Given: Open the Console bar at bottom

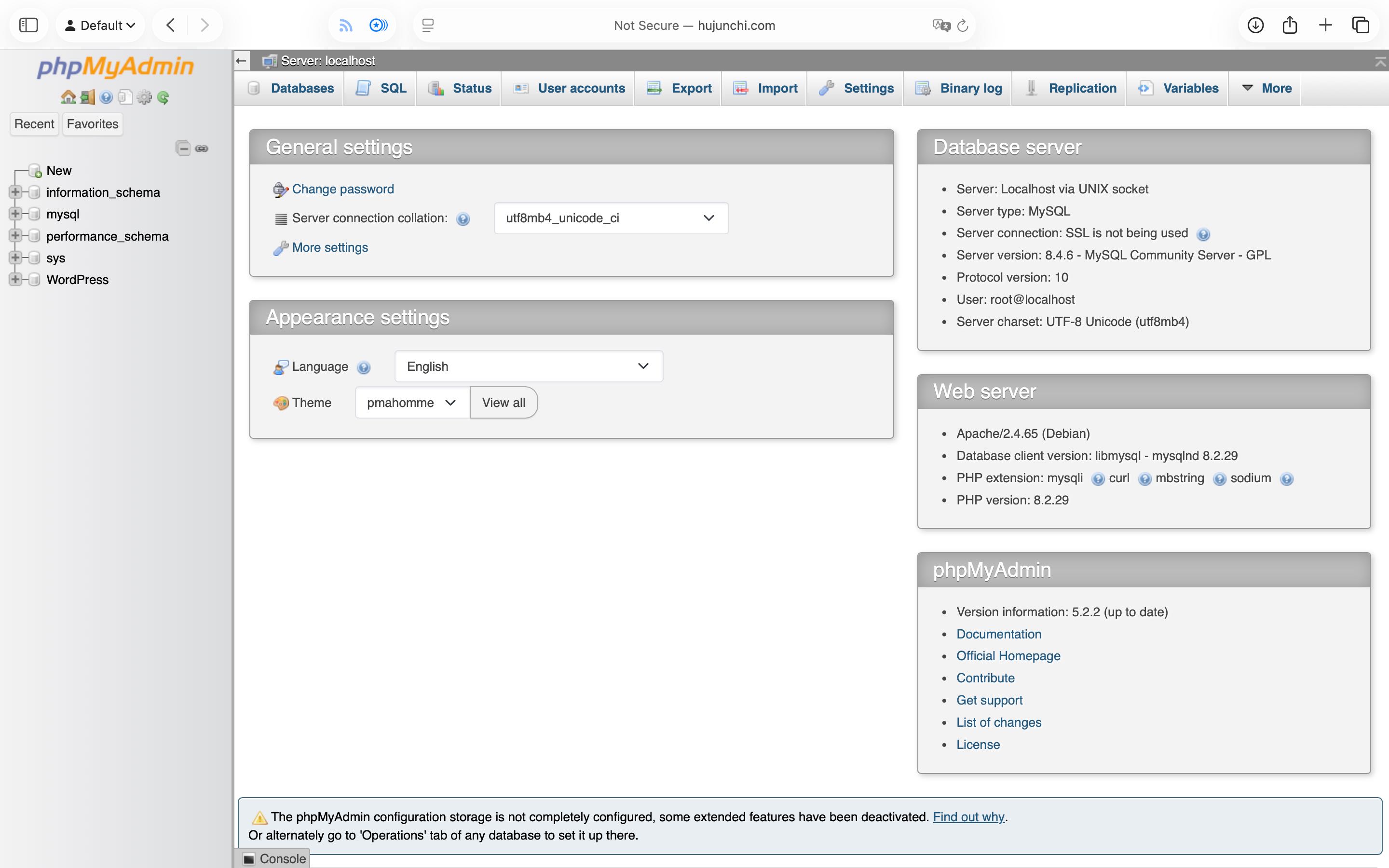Looking at the screenshot, I should point(274,858).
